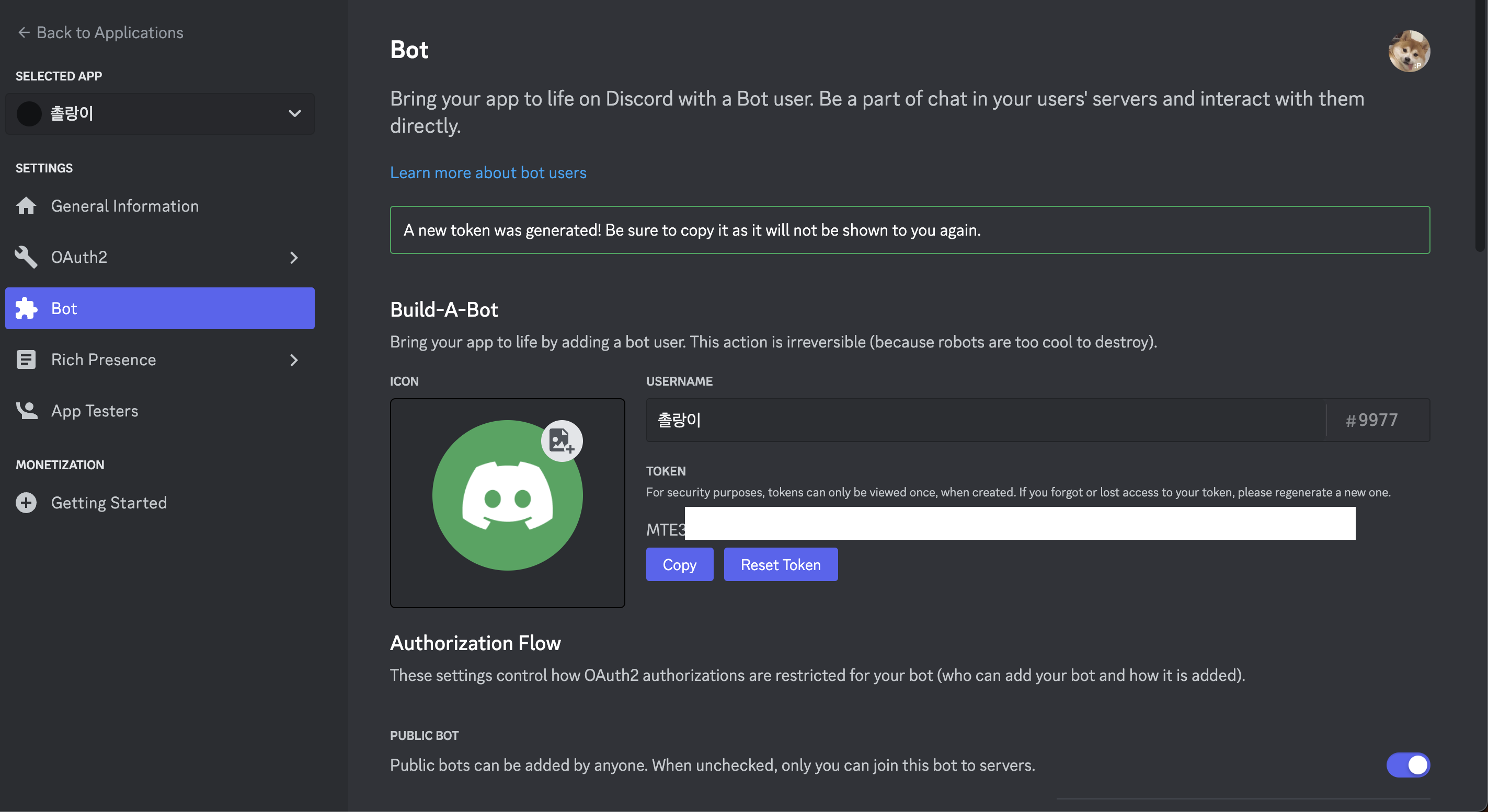Open Learn more about bot users link
1488x812 pixels.
[488, 172]
